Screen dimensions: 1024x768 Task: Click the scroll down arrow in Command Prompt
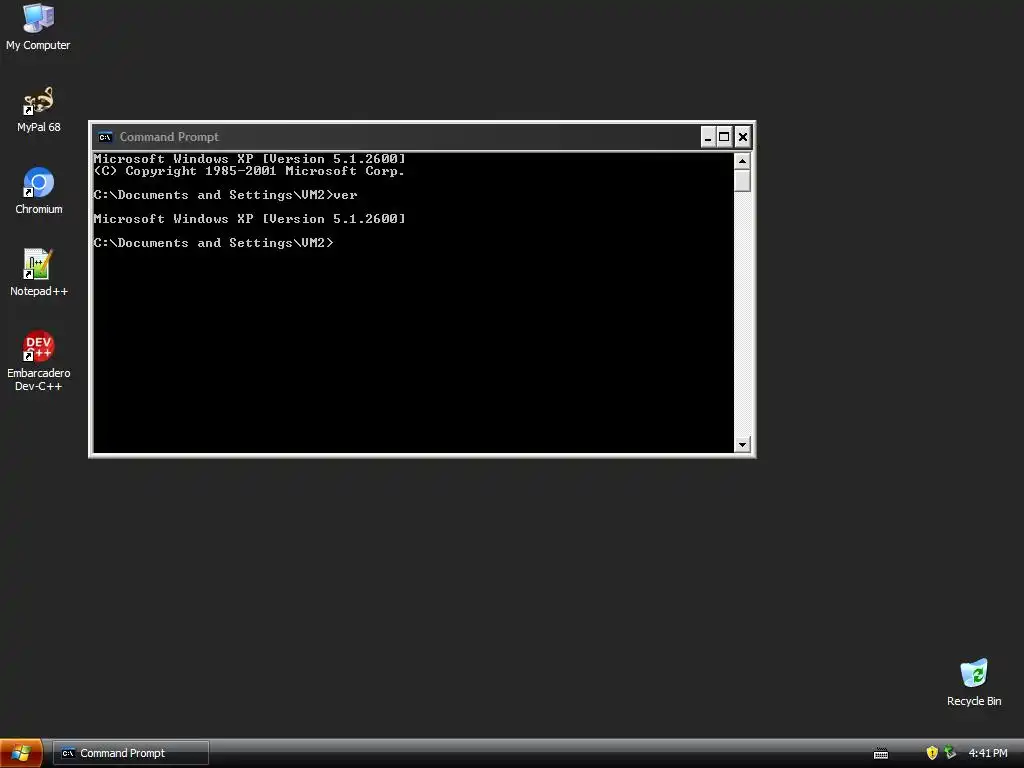pos(742,445)
